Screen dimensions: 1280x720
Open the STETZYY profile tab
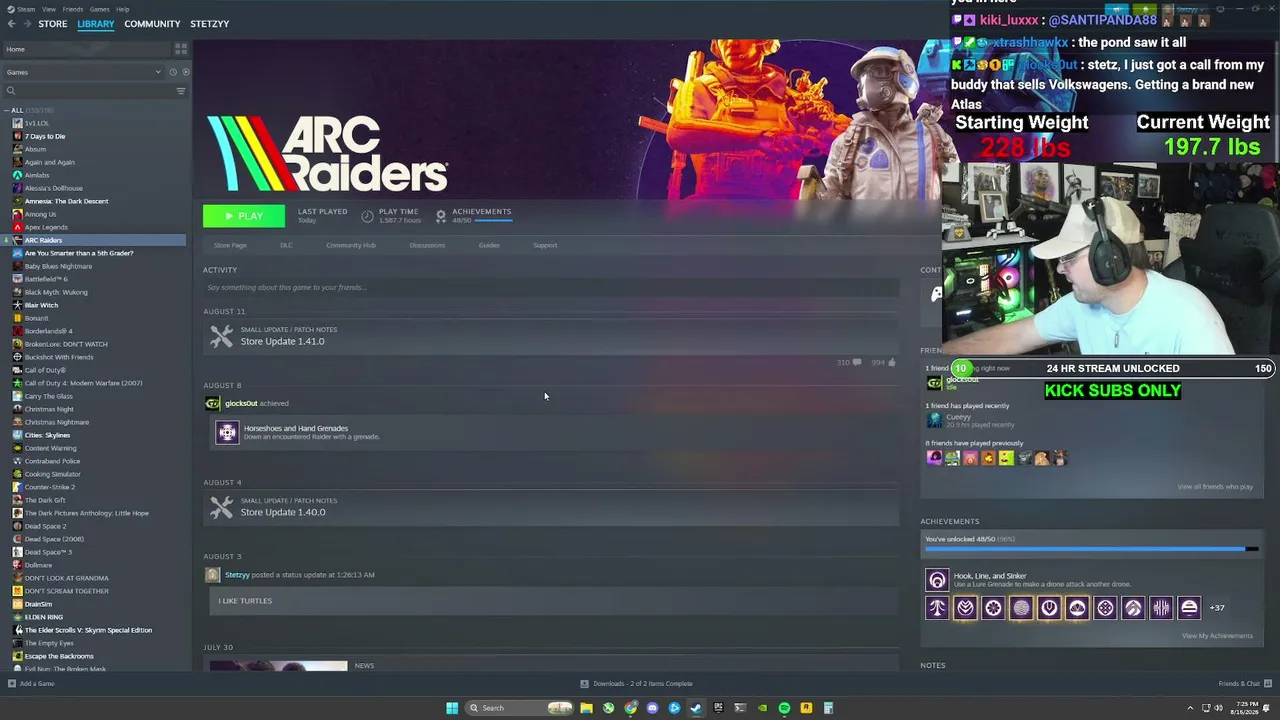click(x=210, y=24)
